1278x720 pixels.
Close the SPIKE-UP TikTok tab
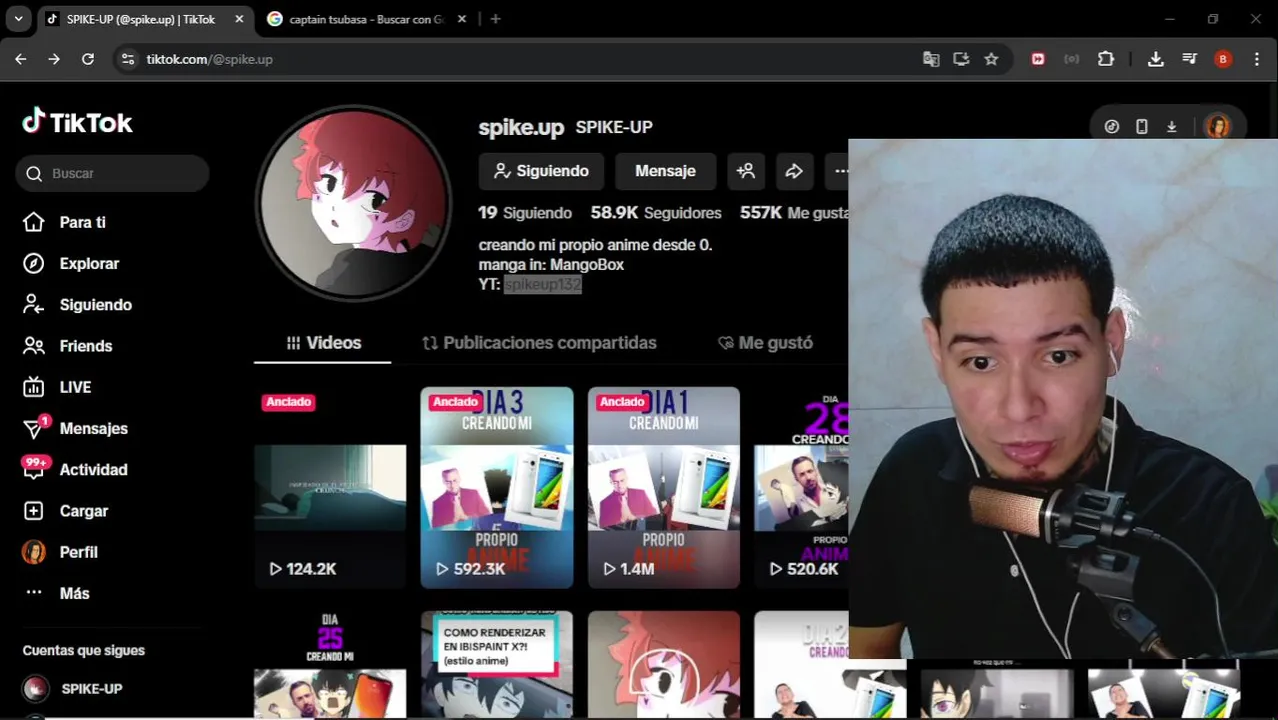[x=239, y=19]
